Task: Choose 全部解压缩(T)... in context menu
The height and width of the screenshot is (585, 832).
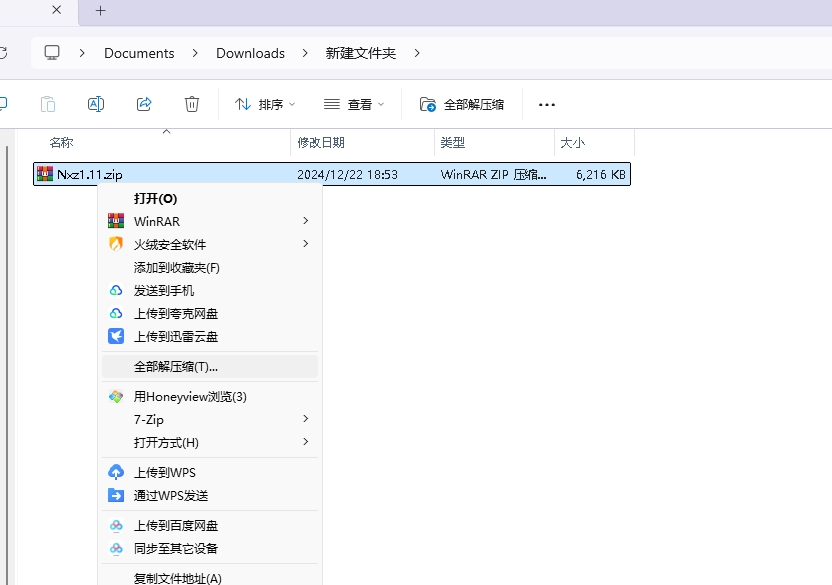Action: point(210,367)
